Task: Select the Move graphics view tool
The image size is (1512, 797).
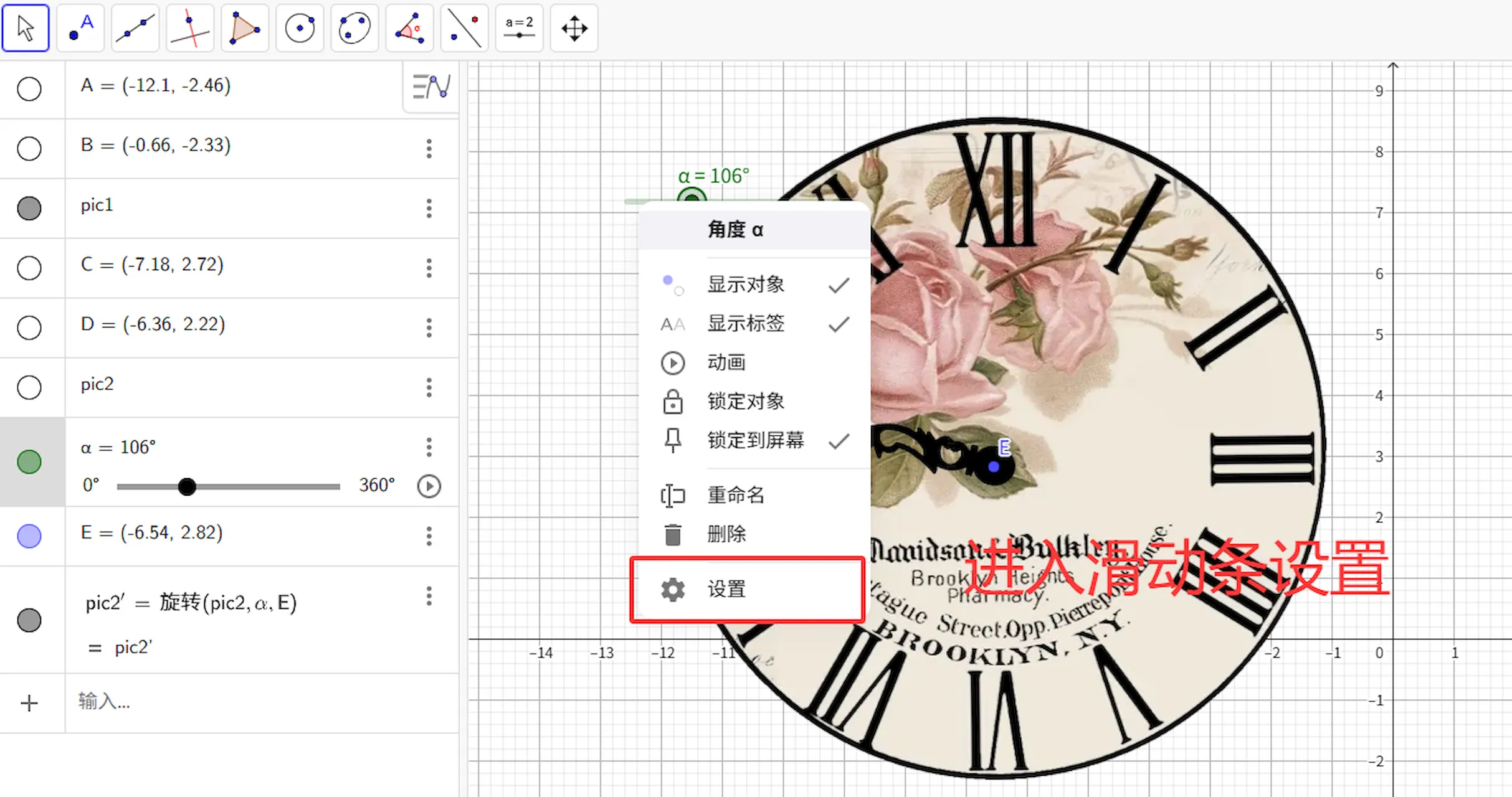Action: pos(574,29)
